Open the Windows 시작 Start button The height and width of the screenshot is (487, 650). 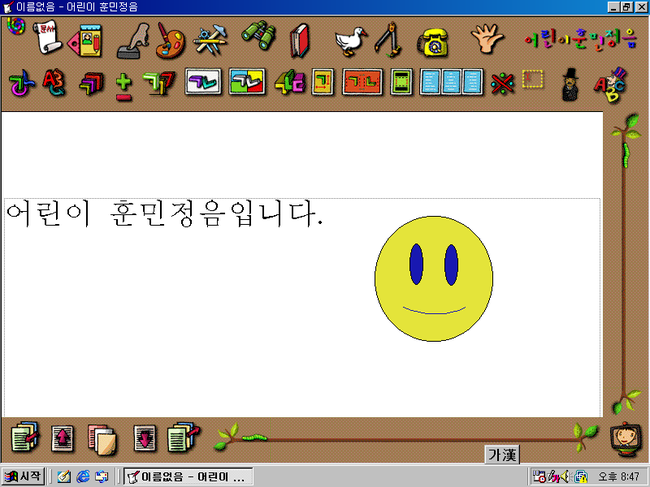[24, 476]
